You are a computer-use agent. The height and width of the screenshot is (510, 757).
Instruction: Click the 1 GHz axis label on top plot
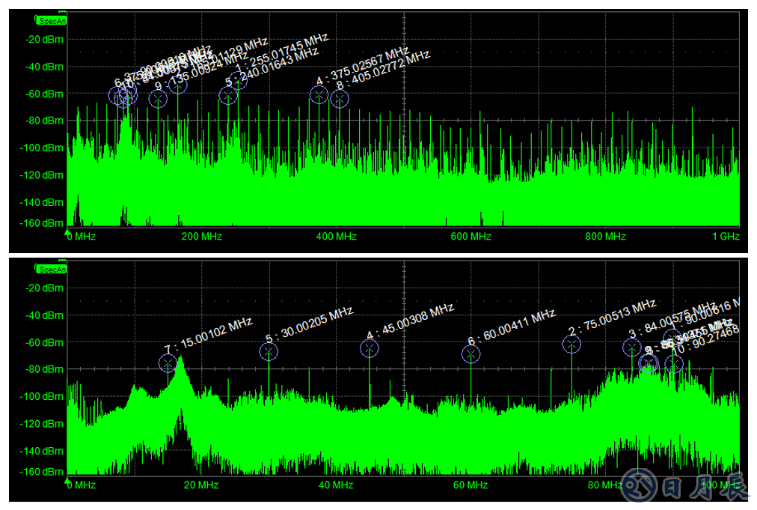pos(726,237)
